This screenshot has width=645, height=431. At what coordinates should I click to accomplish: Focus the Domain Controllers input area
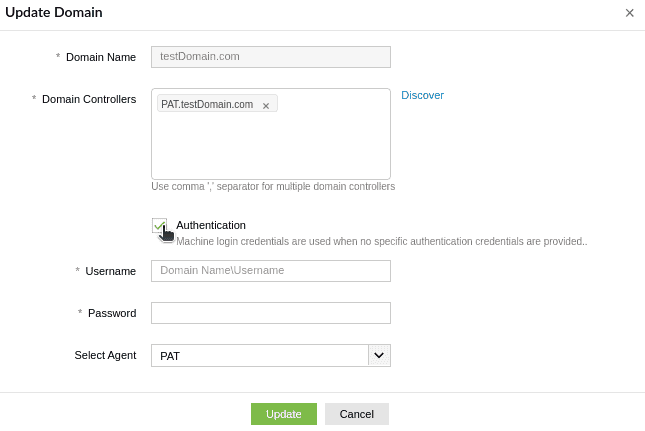click(270, 145)
